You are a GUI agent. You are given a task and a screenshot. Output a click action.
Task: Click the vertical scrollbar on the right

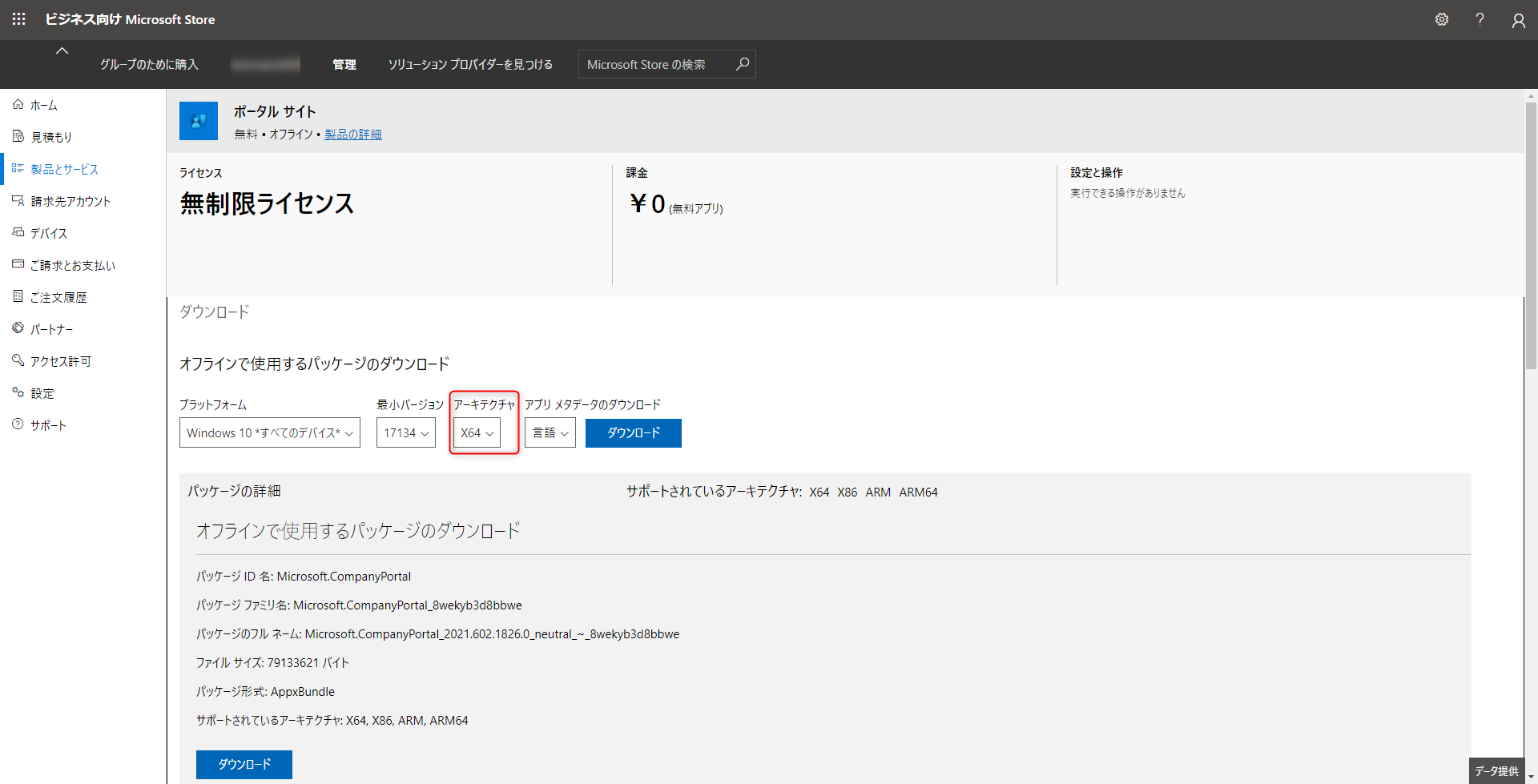[1531, 240]
